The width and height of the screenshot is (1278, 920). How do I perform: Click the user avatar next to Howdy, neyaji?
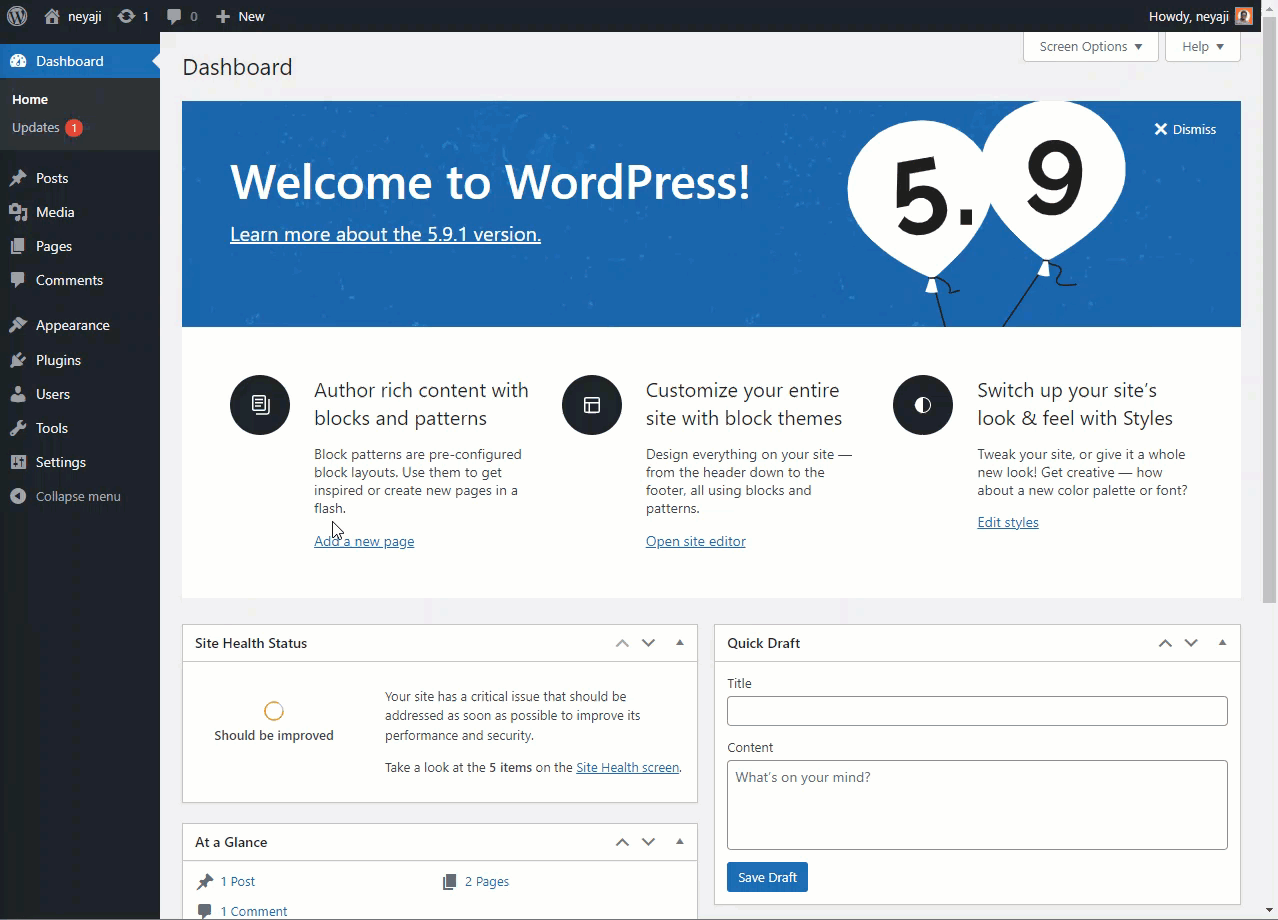point(1243,16)
